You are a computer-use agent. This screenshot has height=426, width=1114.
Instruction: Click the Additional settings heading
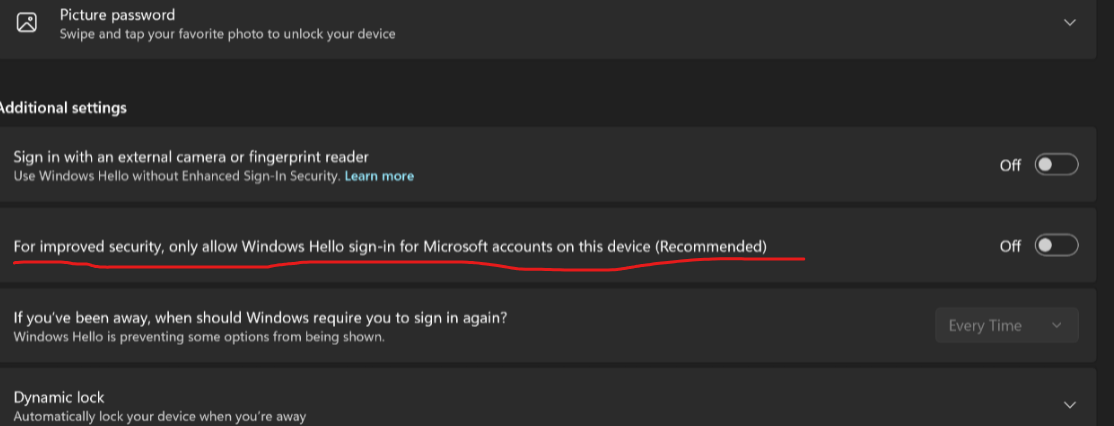pos(64,107)
